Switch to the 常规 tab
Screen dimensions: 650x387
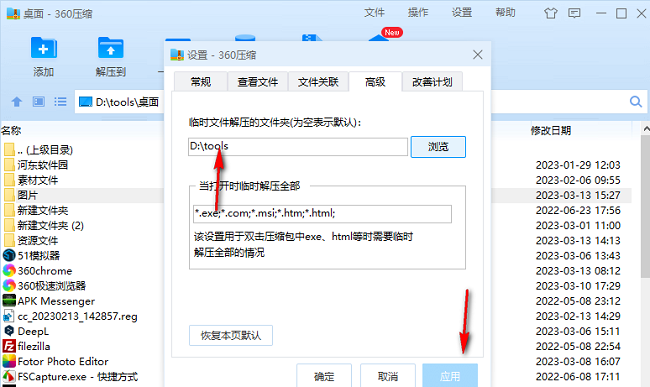(x=201, y=82)
